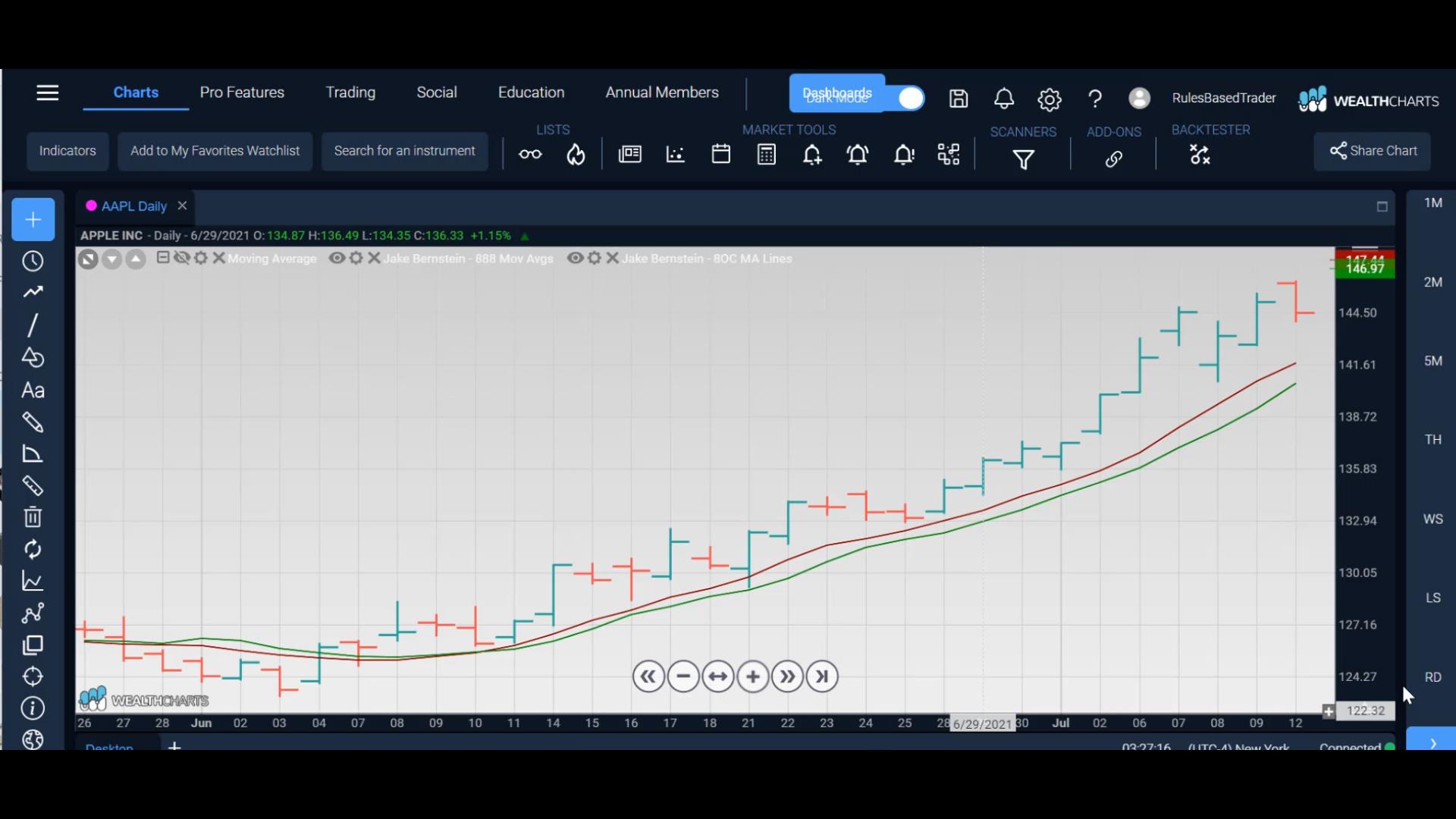
Task: Click the add alert bell icon
Action: tap(812, 155)
